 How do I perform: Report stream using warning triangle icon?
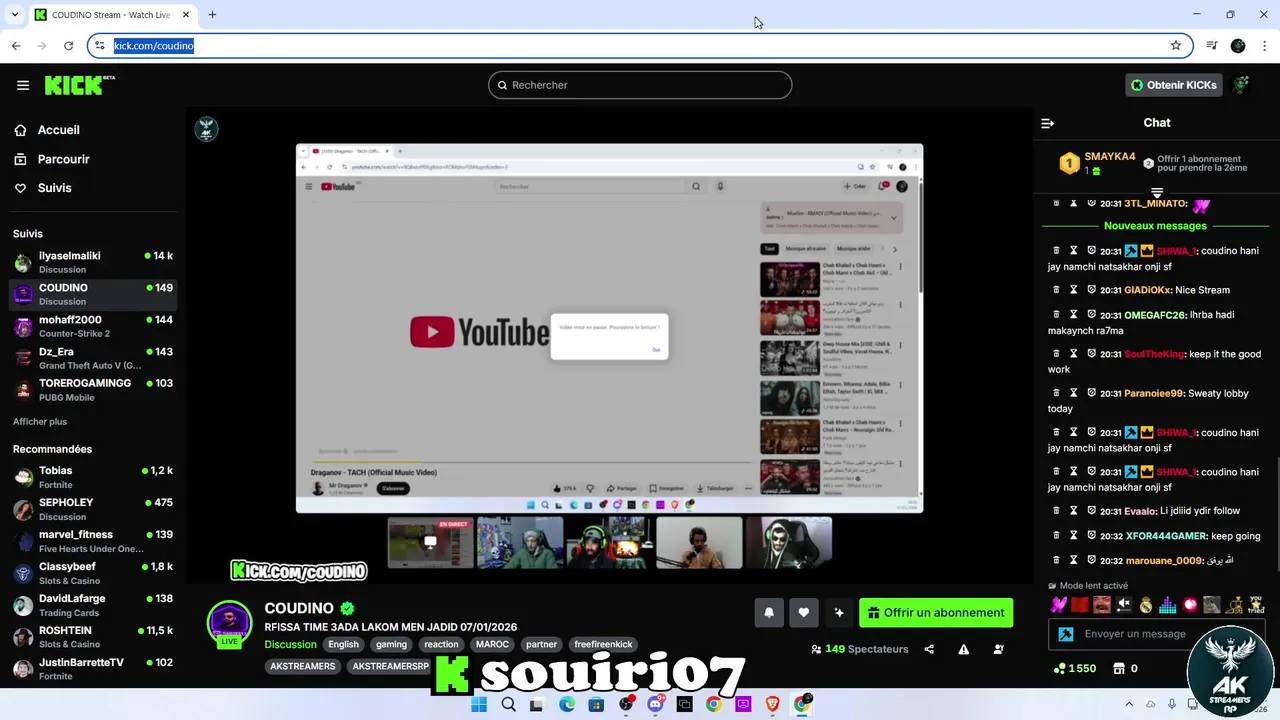pyautogui.click(x=964, y=649)
